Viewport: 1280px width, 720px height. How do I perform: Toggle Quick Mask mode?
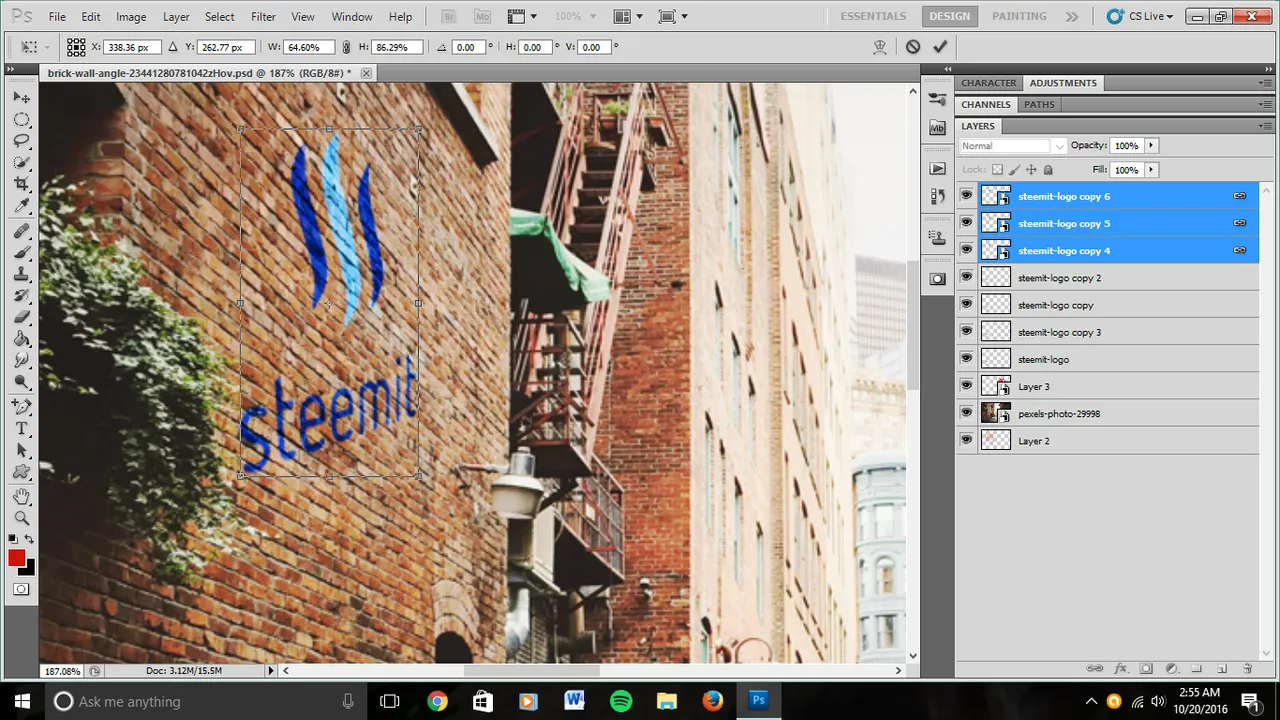21,589
